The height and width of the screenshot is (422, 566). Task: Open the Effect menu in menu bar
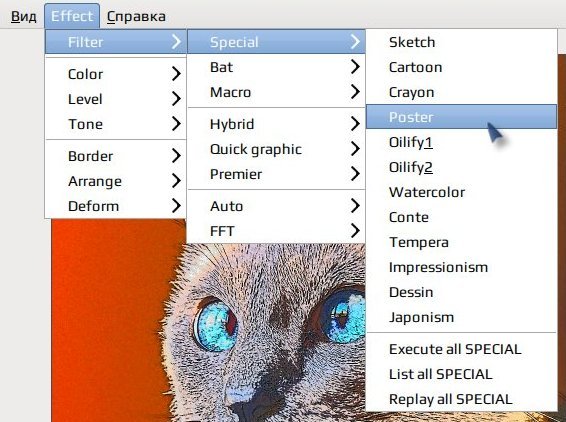(x=72, y=16)
